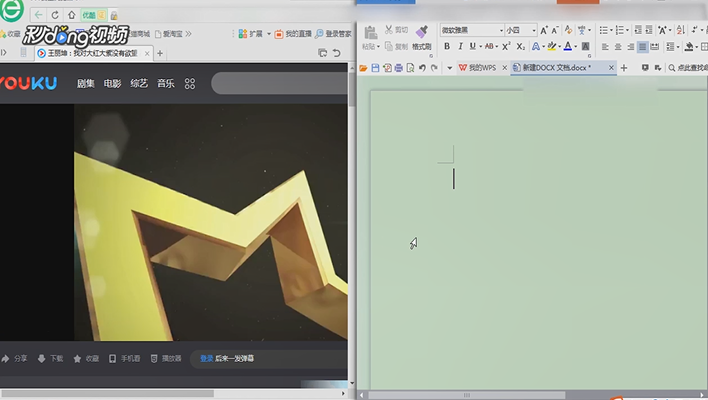Click the distributed alignment icon

[655, 47]
